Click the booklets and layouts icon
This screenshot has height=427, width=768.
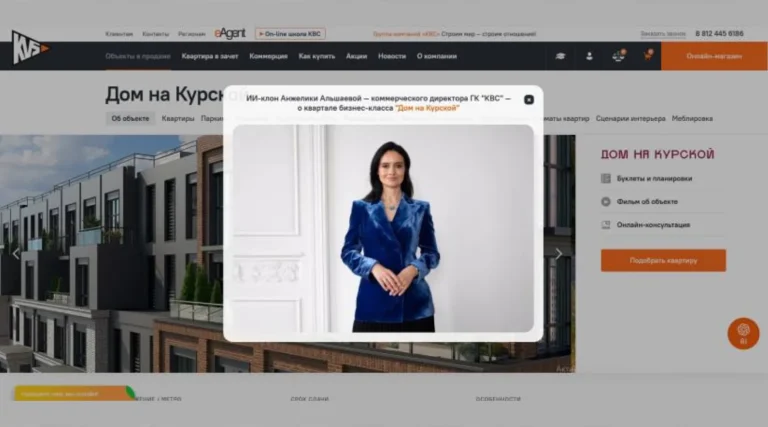click(x=606, y=178)
